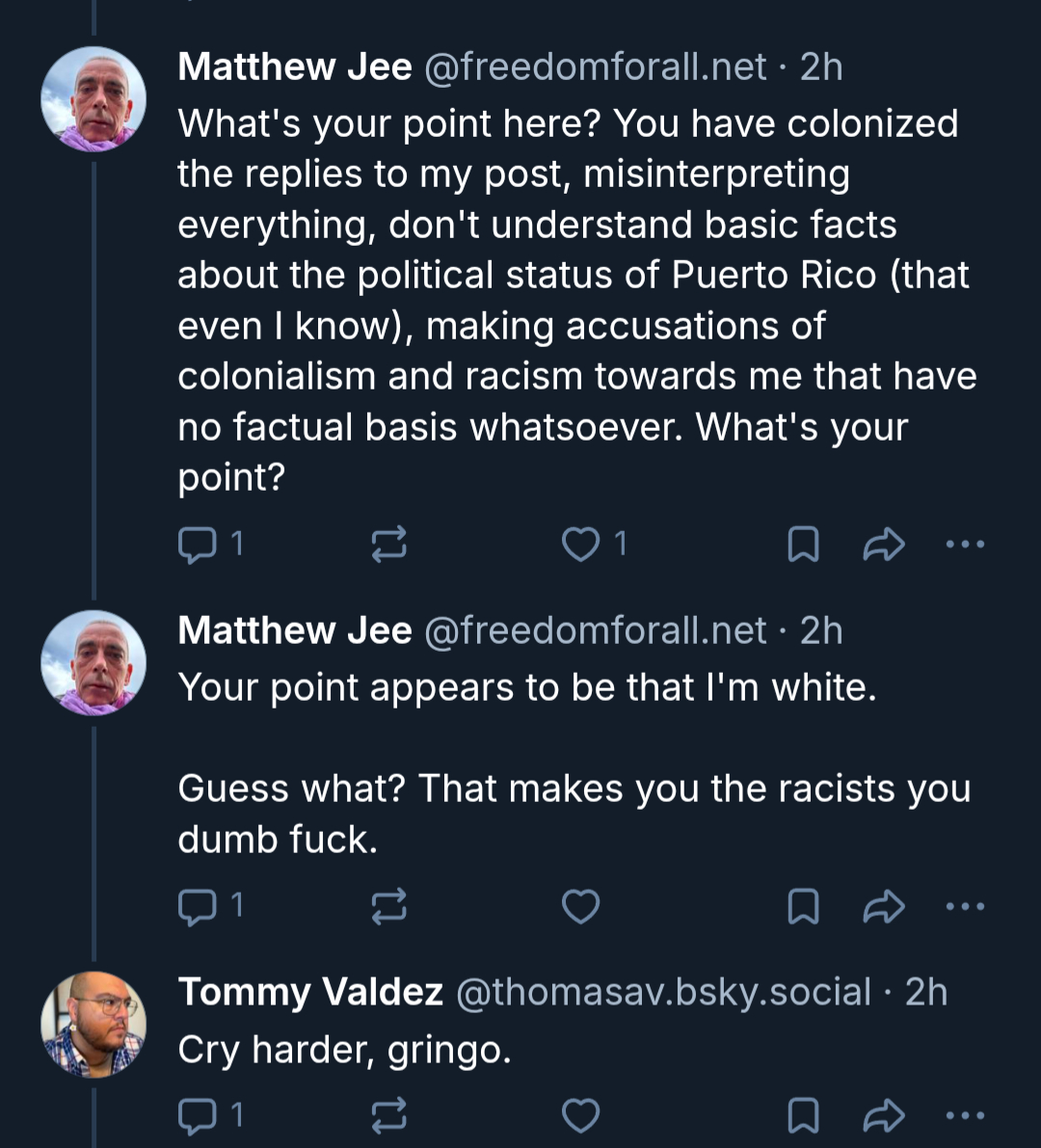Bookmark the "Guess what?" post

(x=803, y=906)
